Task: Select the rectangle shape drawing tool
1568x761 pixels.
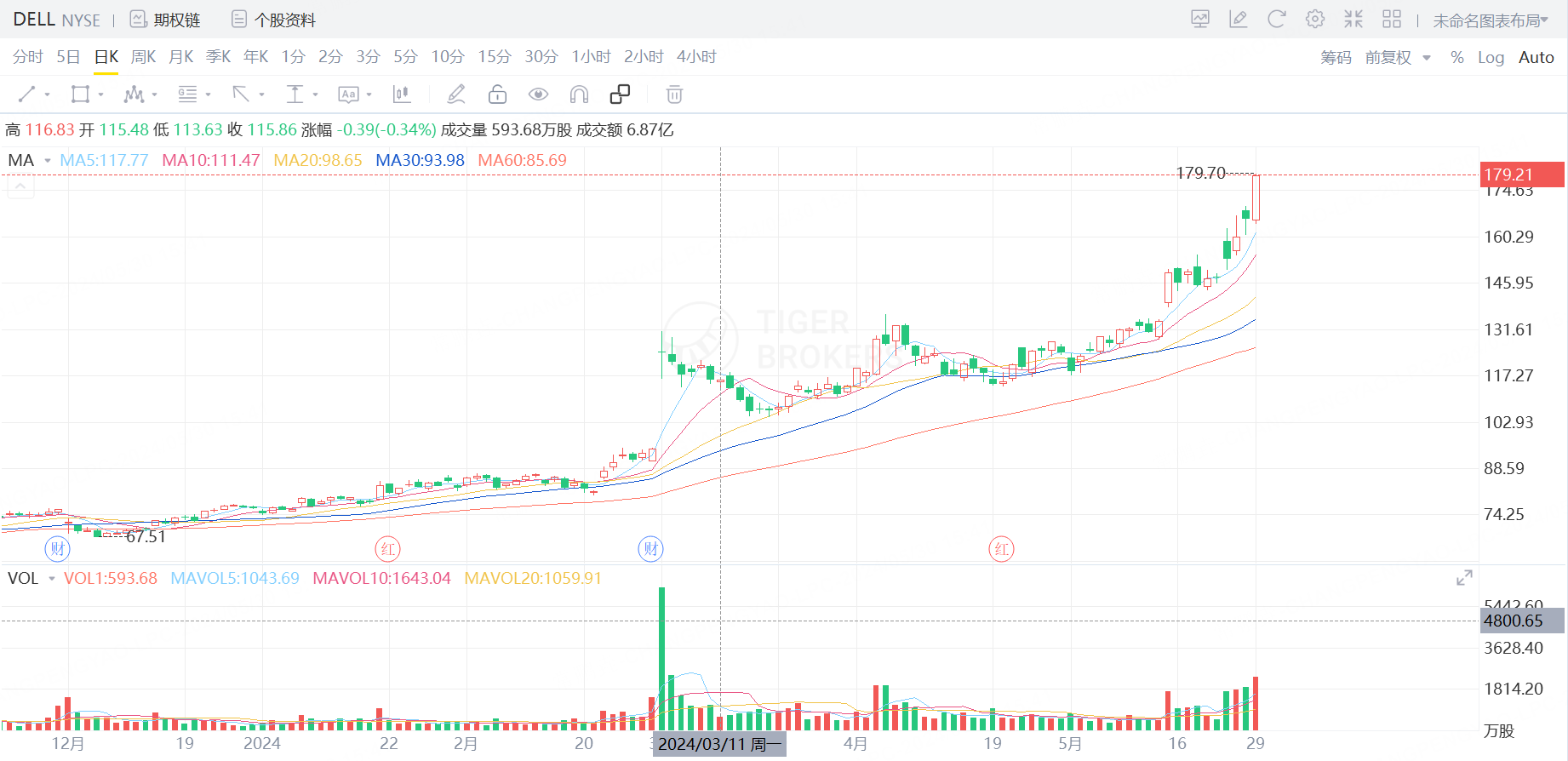Action: 80,94
